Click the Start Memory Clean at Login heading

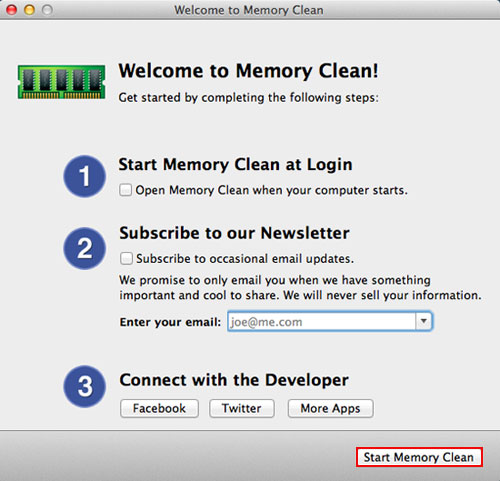coord(235,165)
